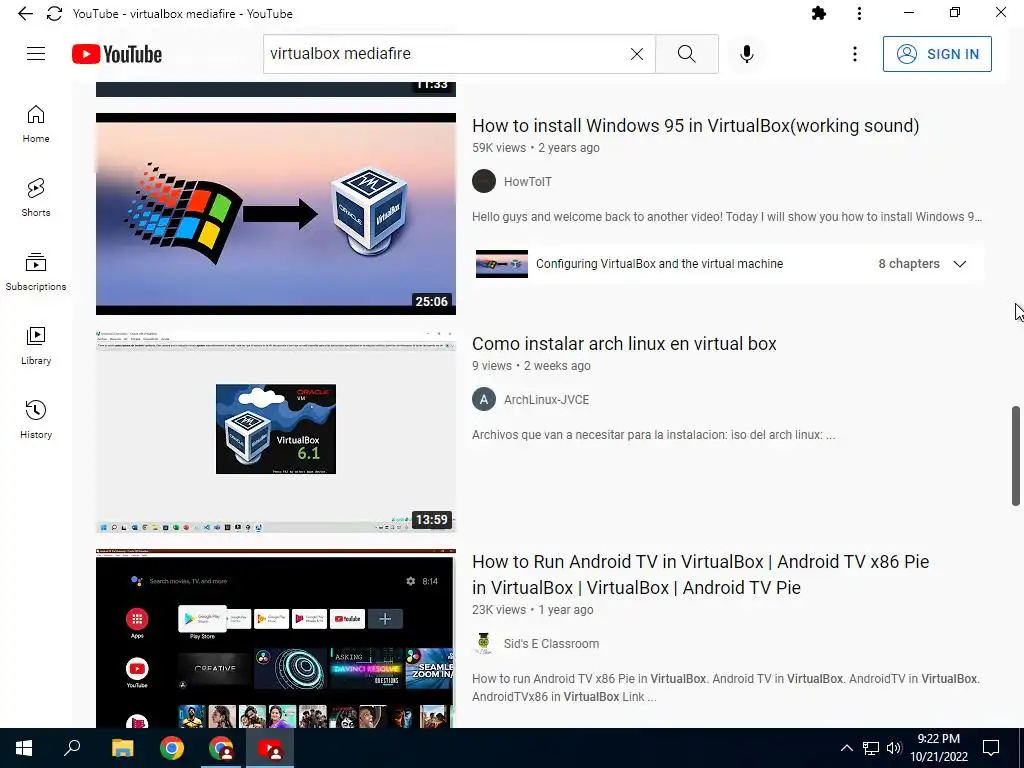This screenshot has width=1024, height=768.
Task: Run the search with the magnifier button
Action: (686, 54)
